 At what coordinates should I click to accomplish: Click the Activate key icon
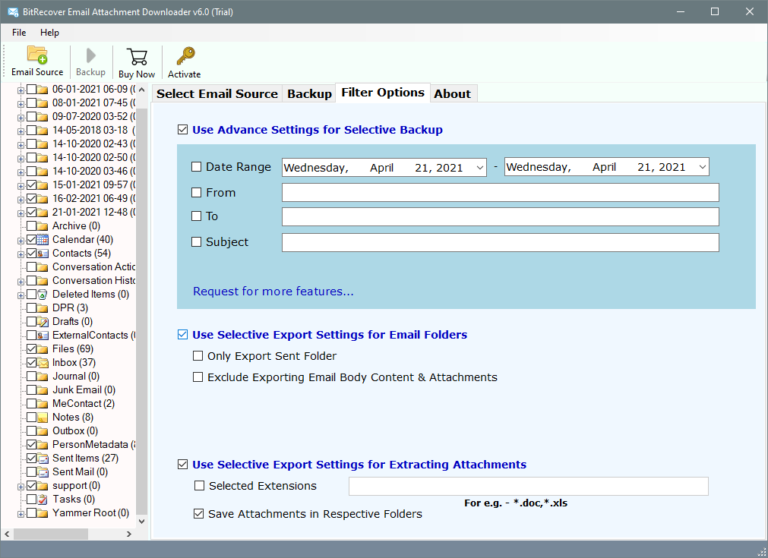(x=185, y=56)
